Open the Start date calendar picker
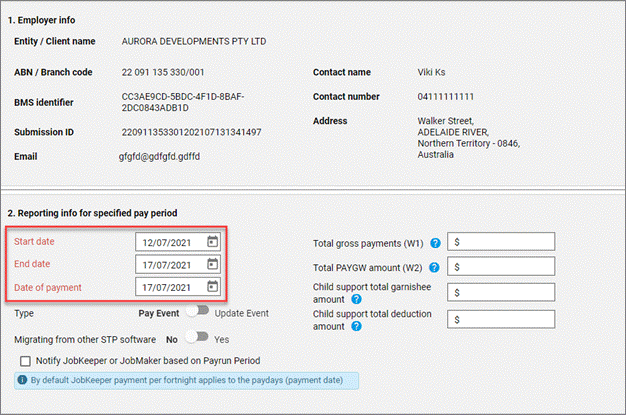This screenshot has width=626, height=415. [x=212, y=241]
